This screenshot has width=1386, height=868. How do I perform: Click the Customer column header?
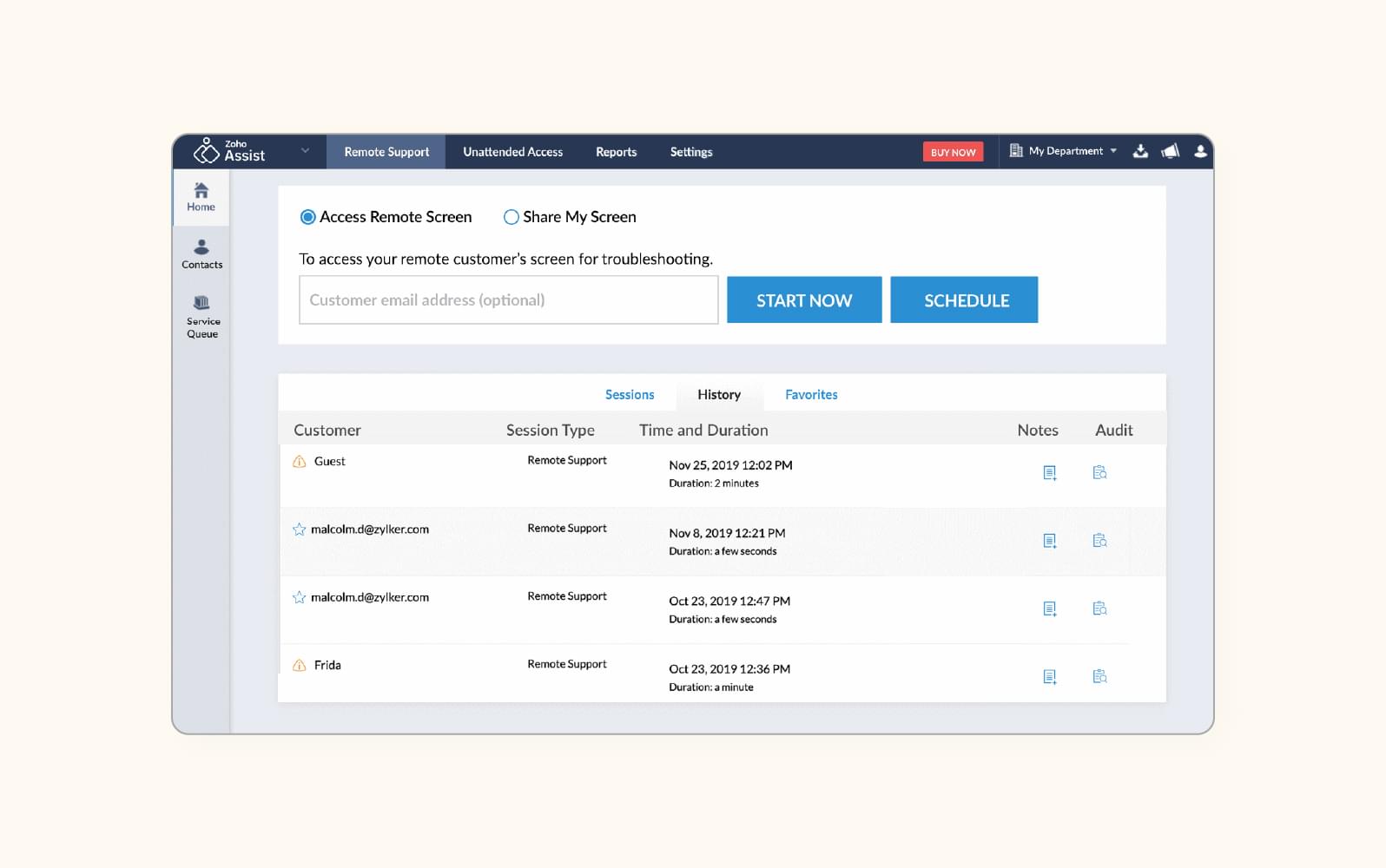click(x=327, y=430)
